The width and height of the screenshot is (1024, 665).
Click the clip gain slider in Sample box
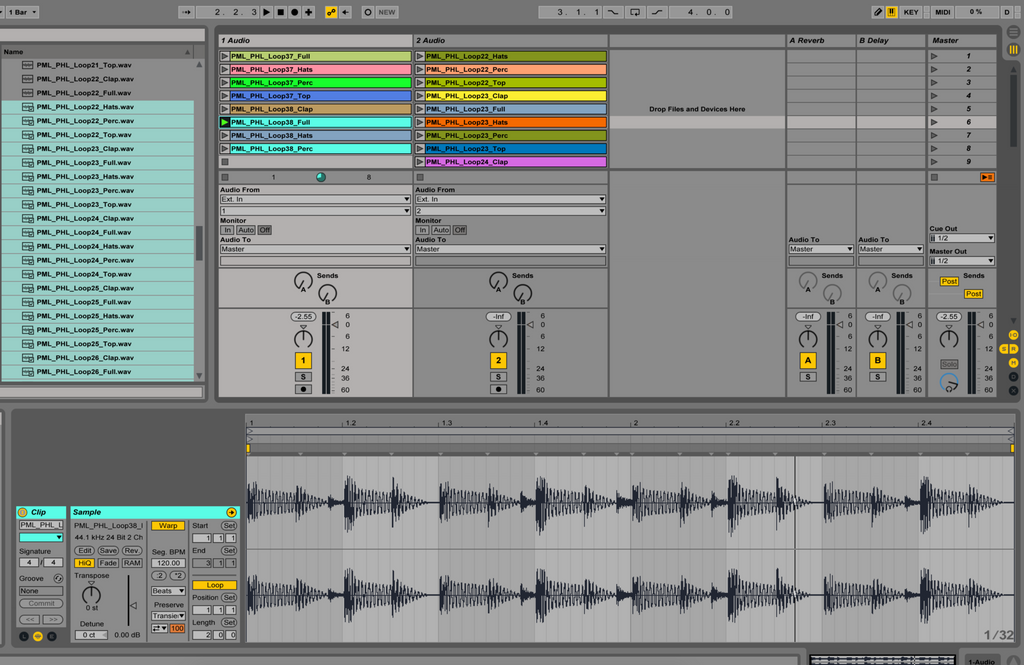(x=129, y=605)
